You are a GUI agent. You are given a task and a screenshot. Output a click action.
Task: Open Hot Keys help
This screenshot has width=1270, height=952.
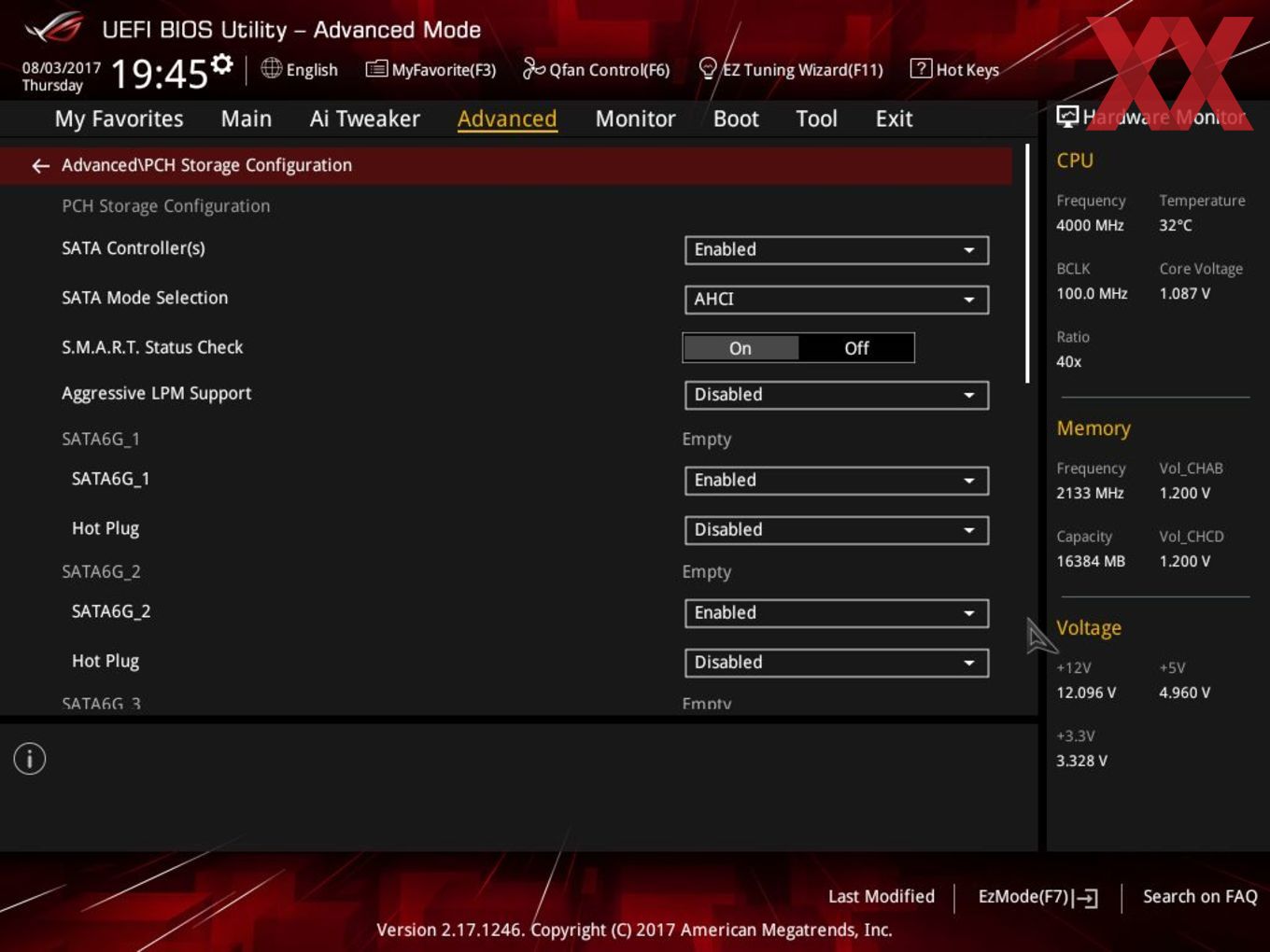click(954, 69)
